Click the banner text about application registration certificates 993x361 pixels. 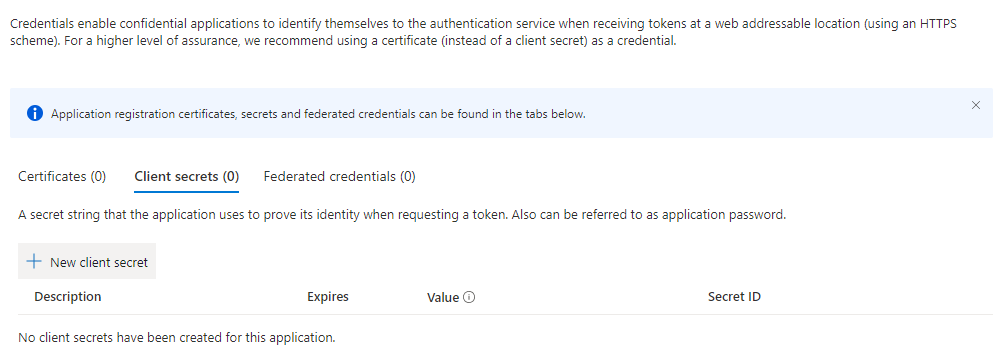(319, 115)
